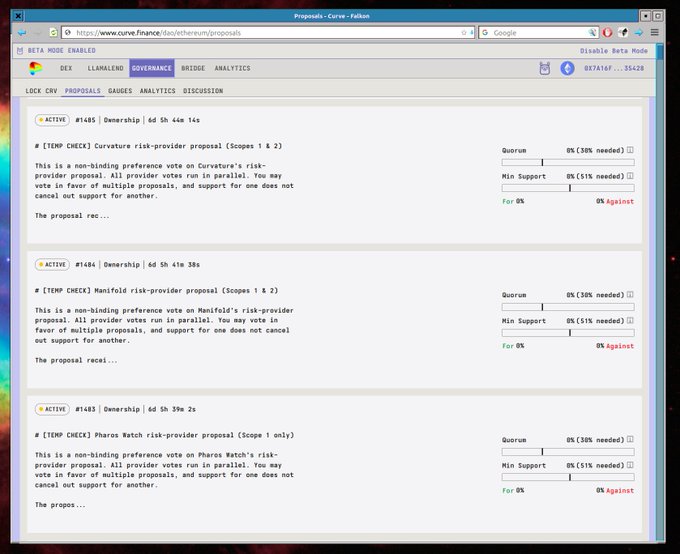Open wallet address 0X7A16F...35428
680x554 pixels.
click(614, 68)
